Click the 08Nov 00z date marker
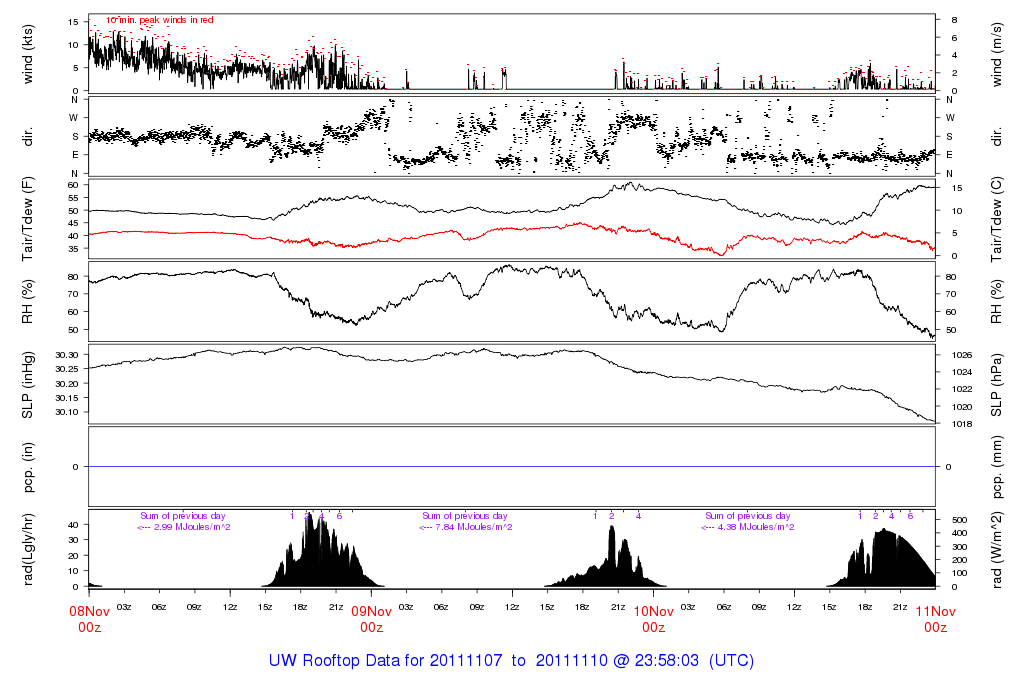 coord(89,619)
